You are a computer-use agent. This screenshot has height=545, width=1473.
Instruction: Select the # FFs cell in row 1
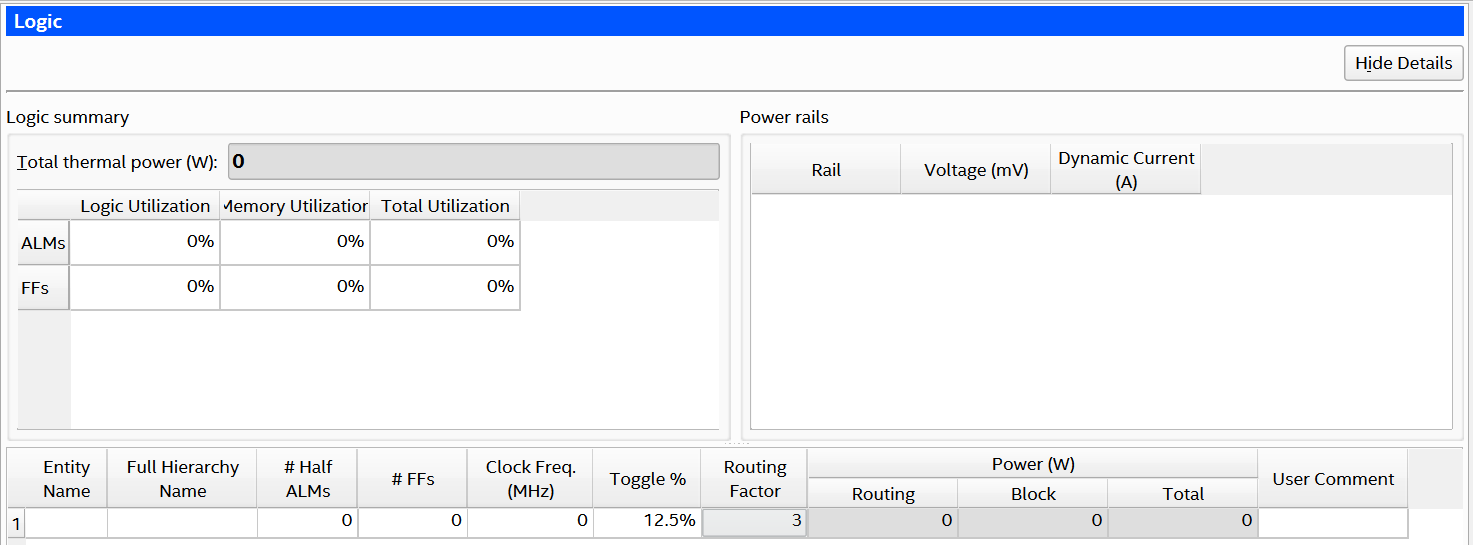412,522
